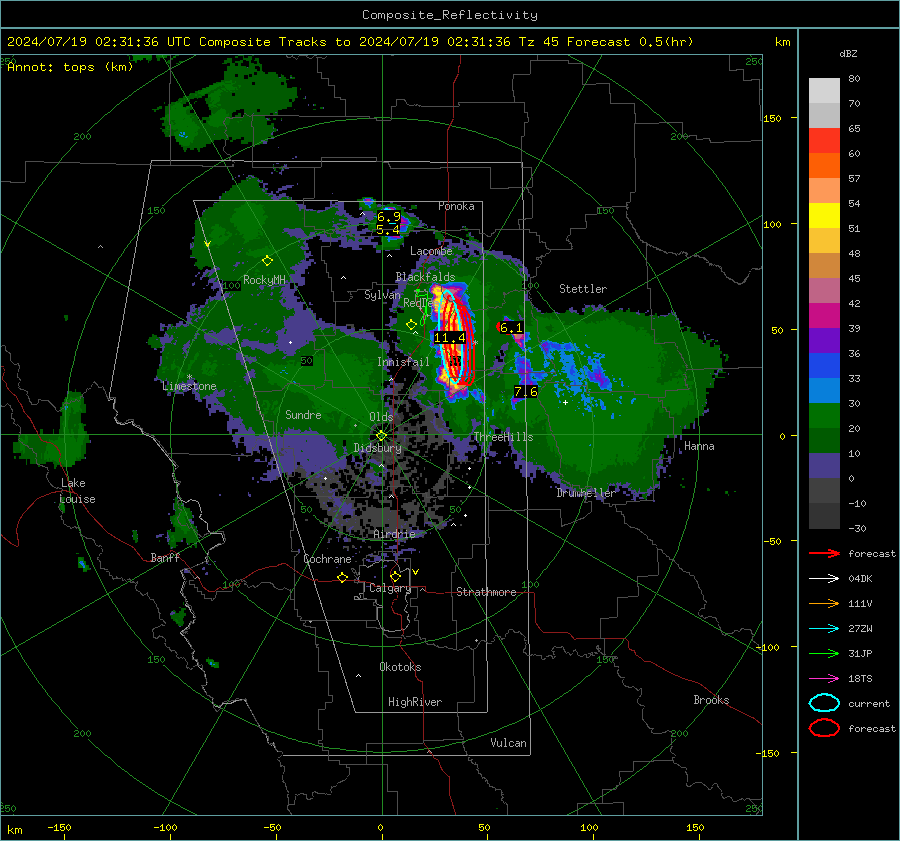Click the Innisfail town label
This screenshot has height=841, width=900.
coord(403,362)
